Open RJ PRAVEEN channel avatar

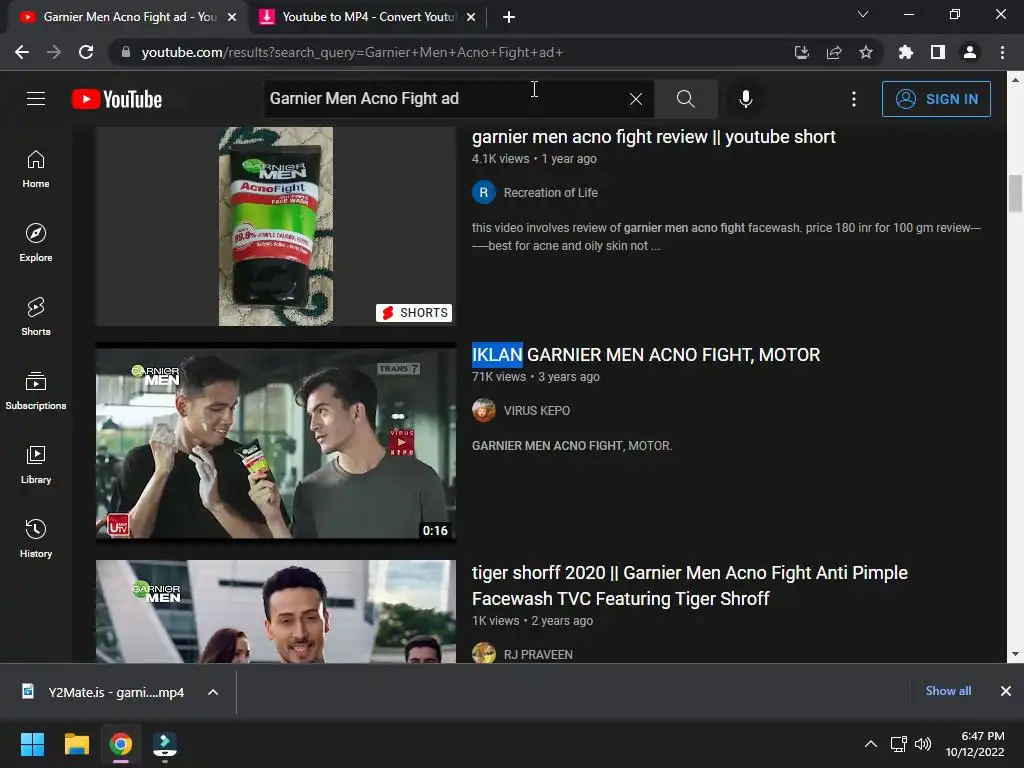click(484, 654)
